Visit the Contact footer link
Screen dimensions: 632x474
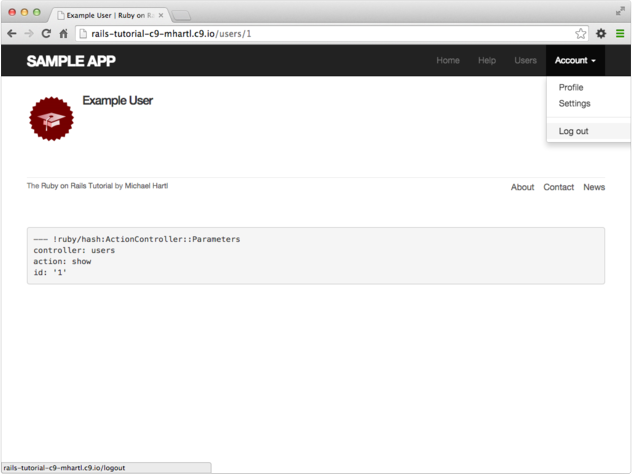click(558, 187)
